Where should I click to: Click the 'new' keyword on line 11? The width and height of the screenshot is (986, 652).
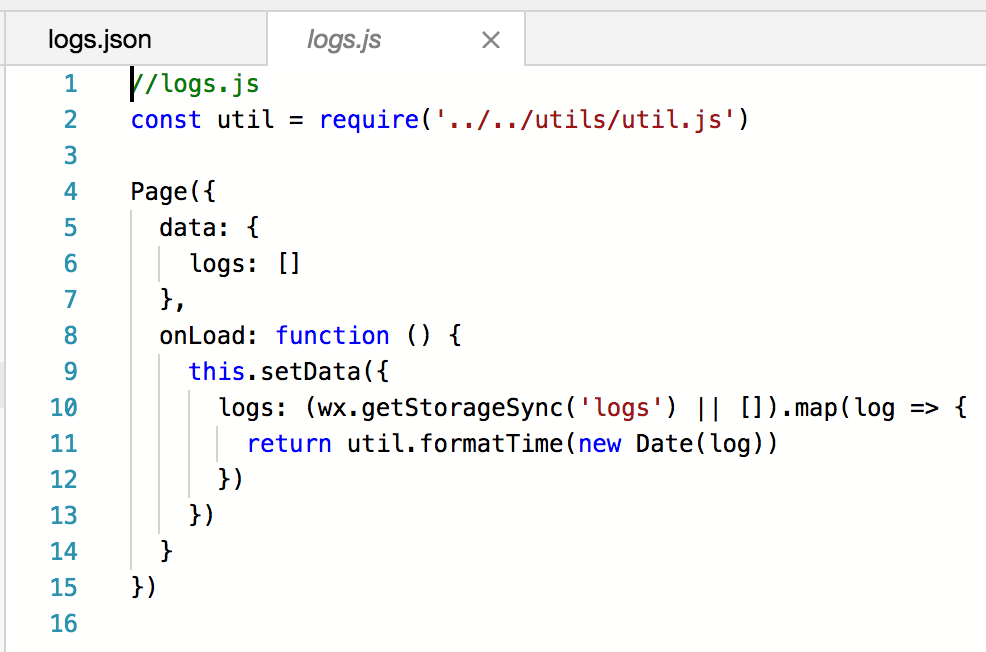[x=599, y=444]
